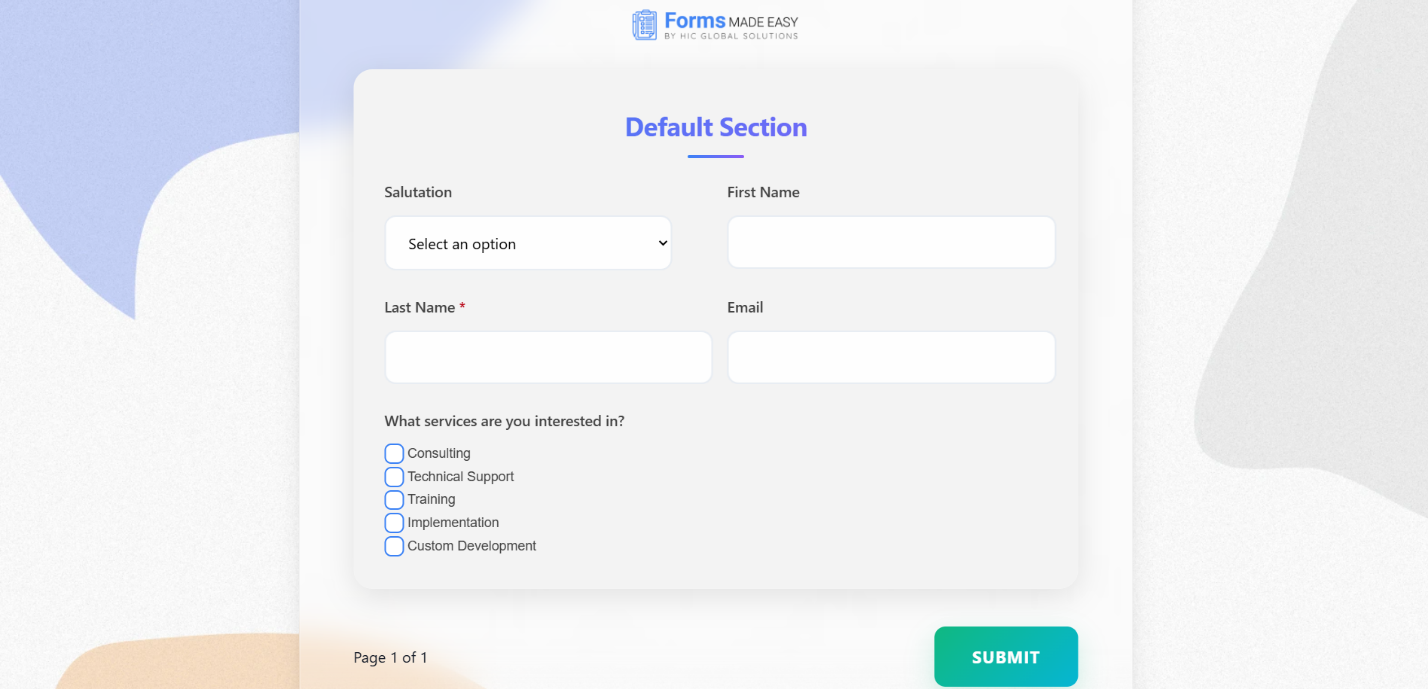Viewport: 1428px width, 689px height.
Task: Click the "Default Section" heading
Action: pyautogui.click(x=716, y=128)
